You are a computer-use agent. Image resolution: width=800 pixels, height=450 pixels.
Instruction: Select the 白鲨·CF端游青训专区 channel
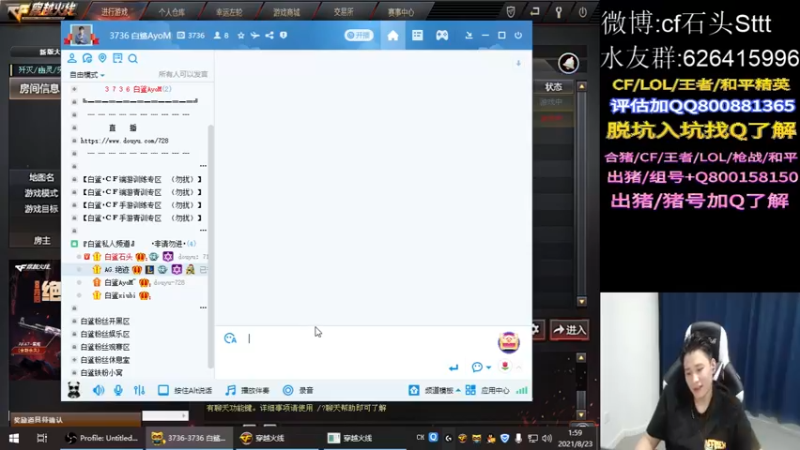[141, 192]
